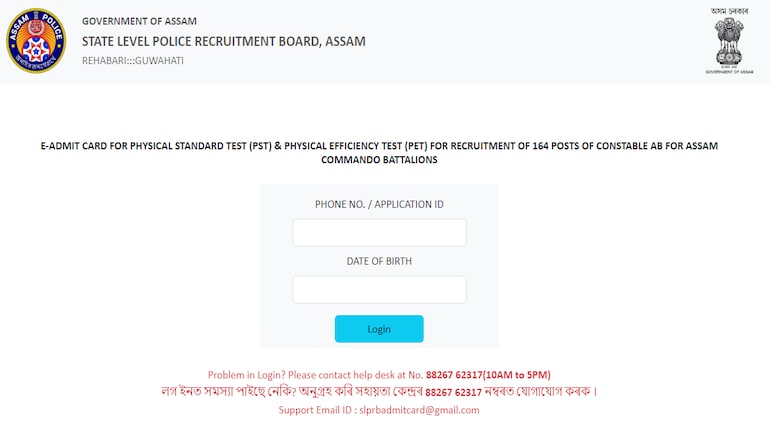This screenshot has width=770, height=431.
Task: Click help desk number in the English line
Action: click(453, 374)
